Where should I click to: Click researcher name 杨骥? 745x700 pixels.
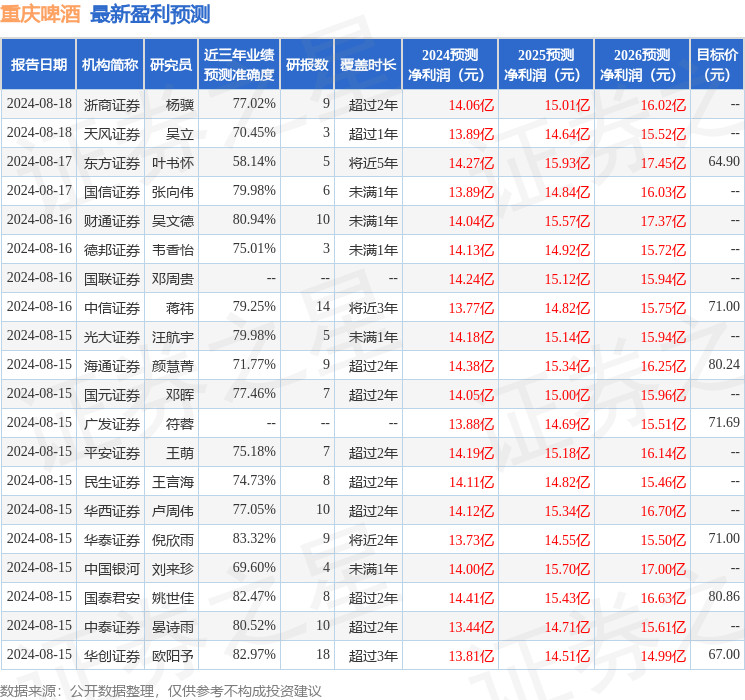point(180,105)
